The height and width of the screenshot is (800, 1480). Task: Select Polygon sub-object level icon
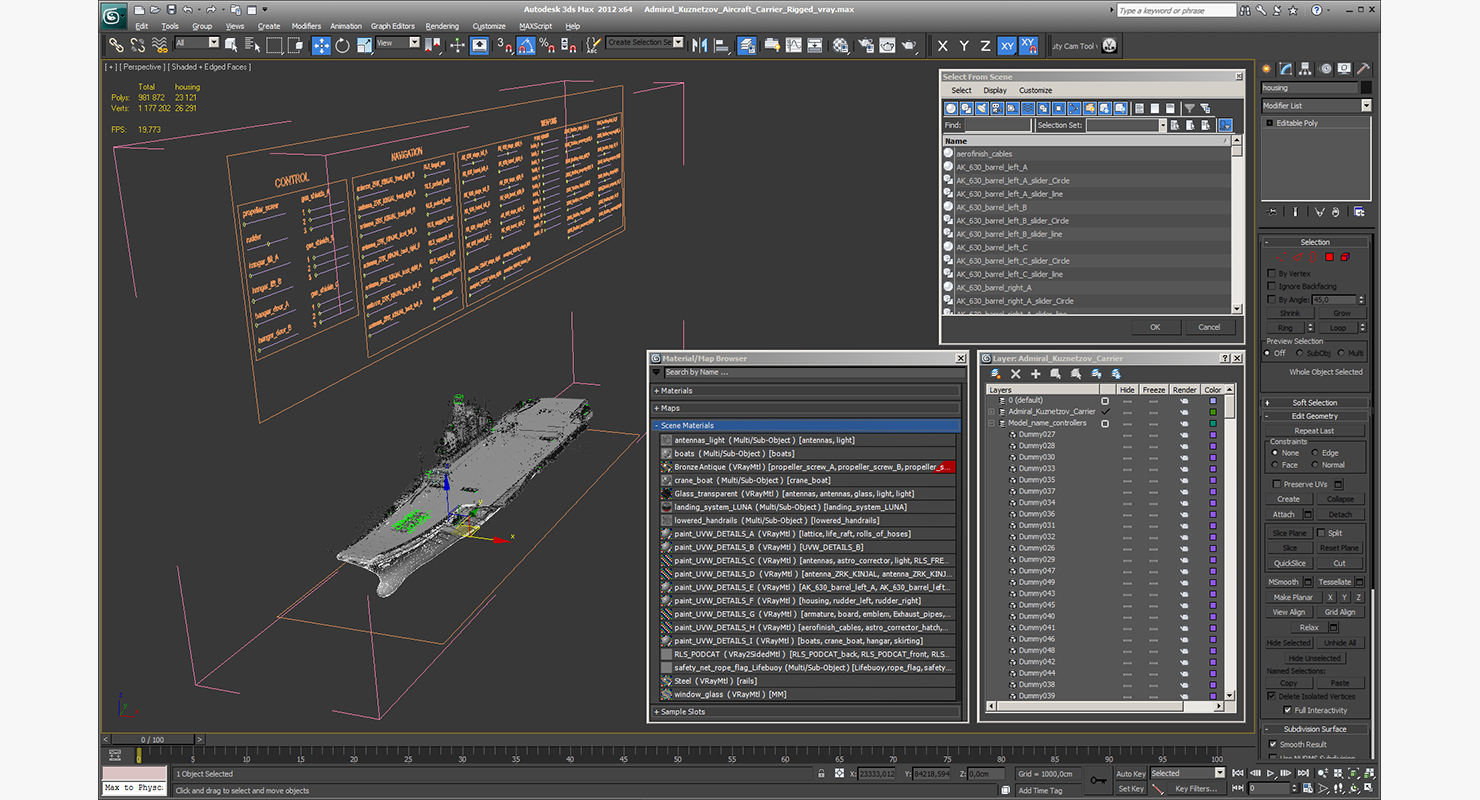tap(1329, 257)
